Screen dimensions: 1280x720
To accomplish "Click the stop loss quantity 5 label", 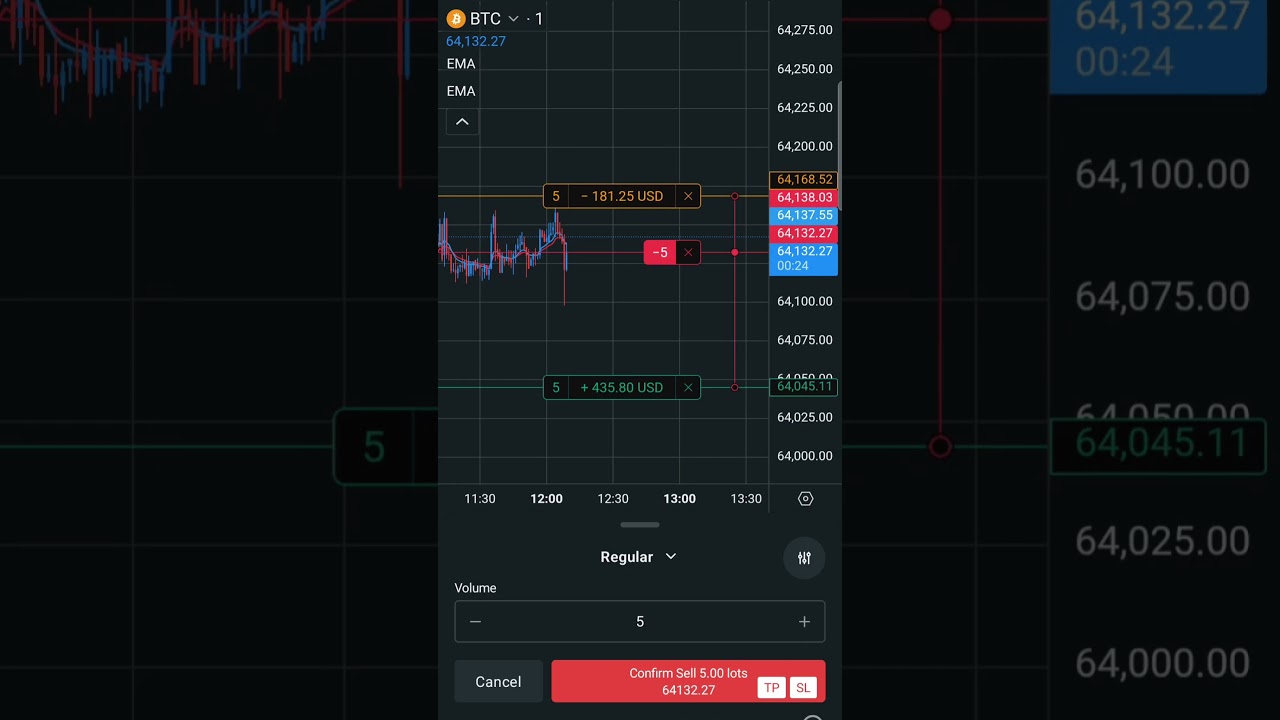I will coord(556,196).
